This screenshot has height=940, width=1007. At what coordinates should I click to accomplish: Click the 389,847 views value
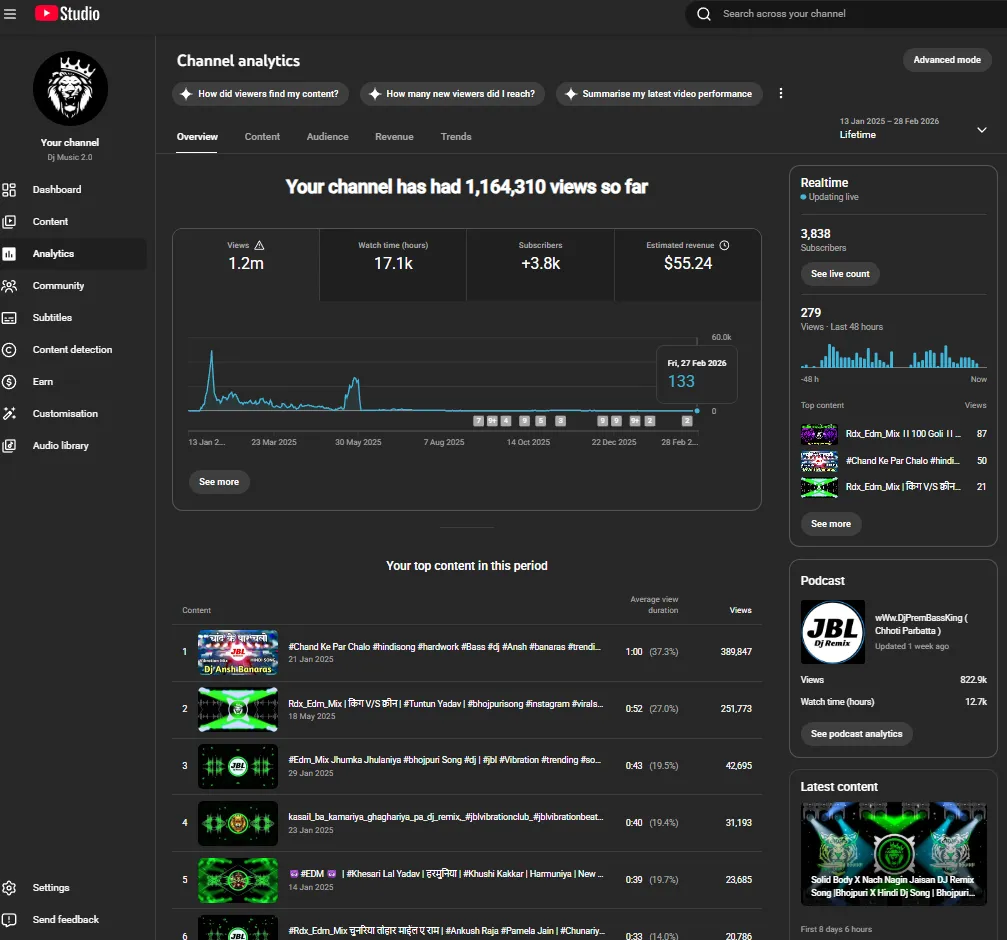coord(736,652)
